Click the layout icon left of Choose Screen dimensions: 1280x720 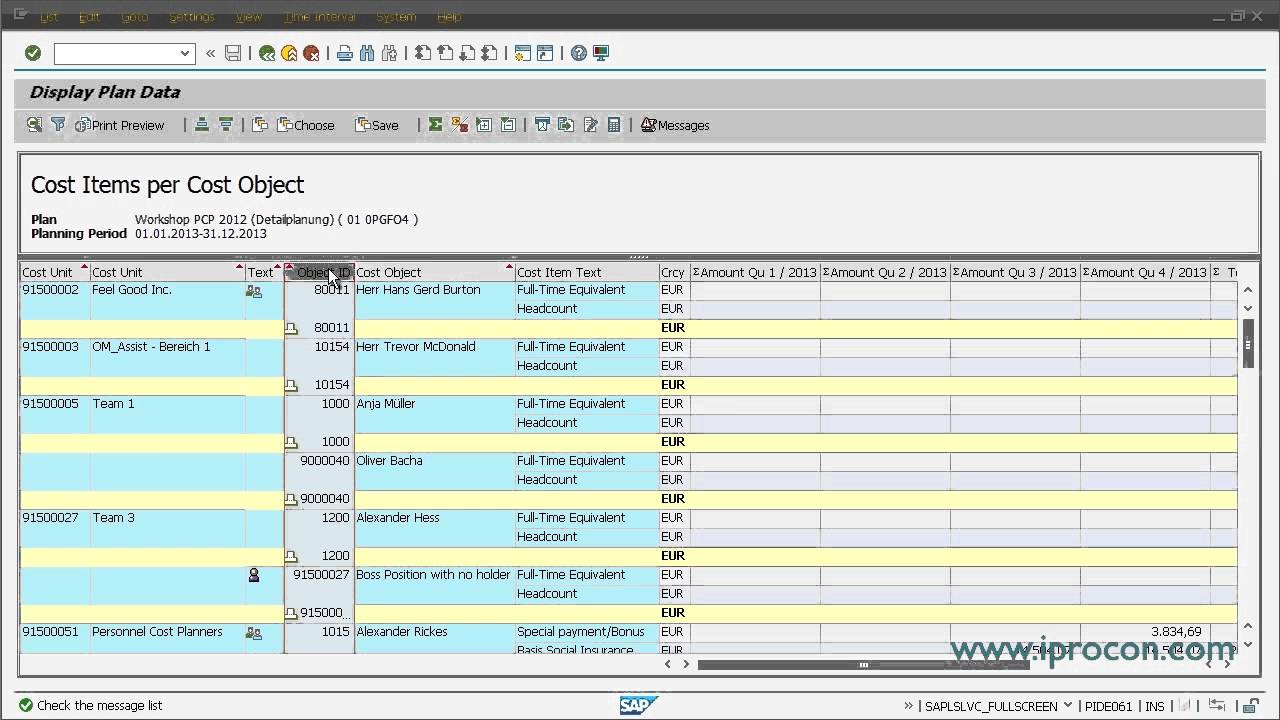[260, 125]
